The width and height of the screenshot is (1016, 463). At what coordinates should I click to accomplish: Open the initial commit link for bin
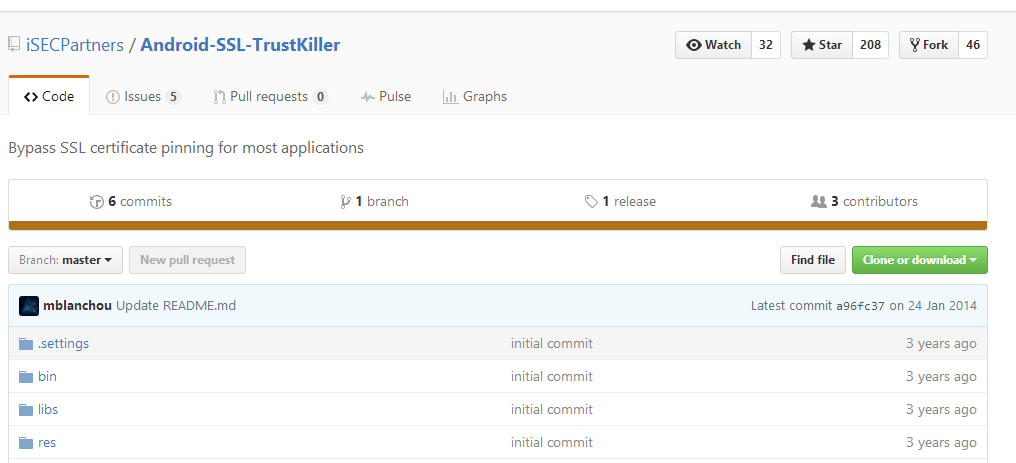[551, 377]
